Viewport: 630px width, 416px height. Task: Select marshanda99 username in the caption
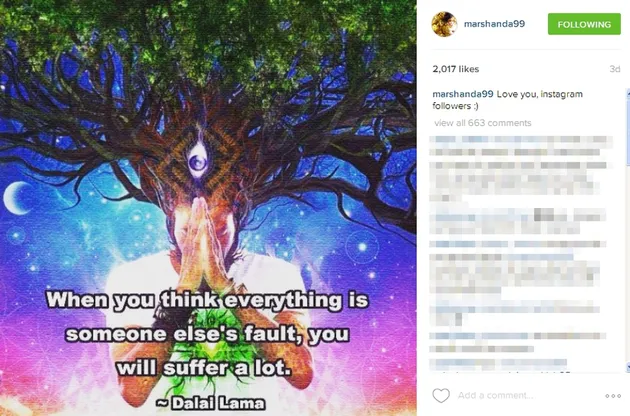click(462, 94)
